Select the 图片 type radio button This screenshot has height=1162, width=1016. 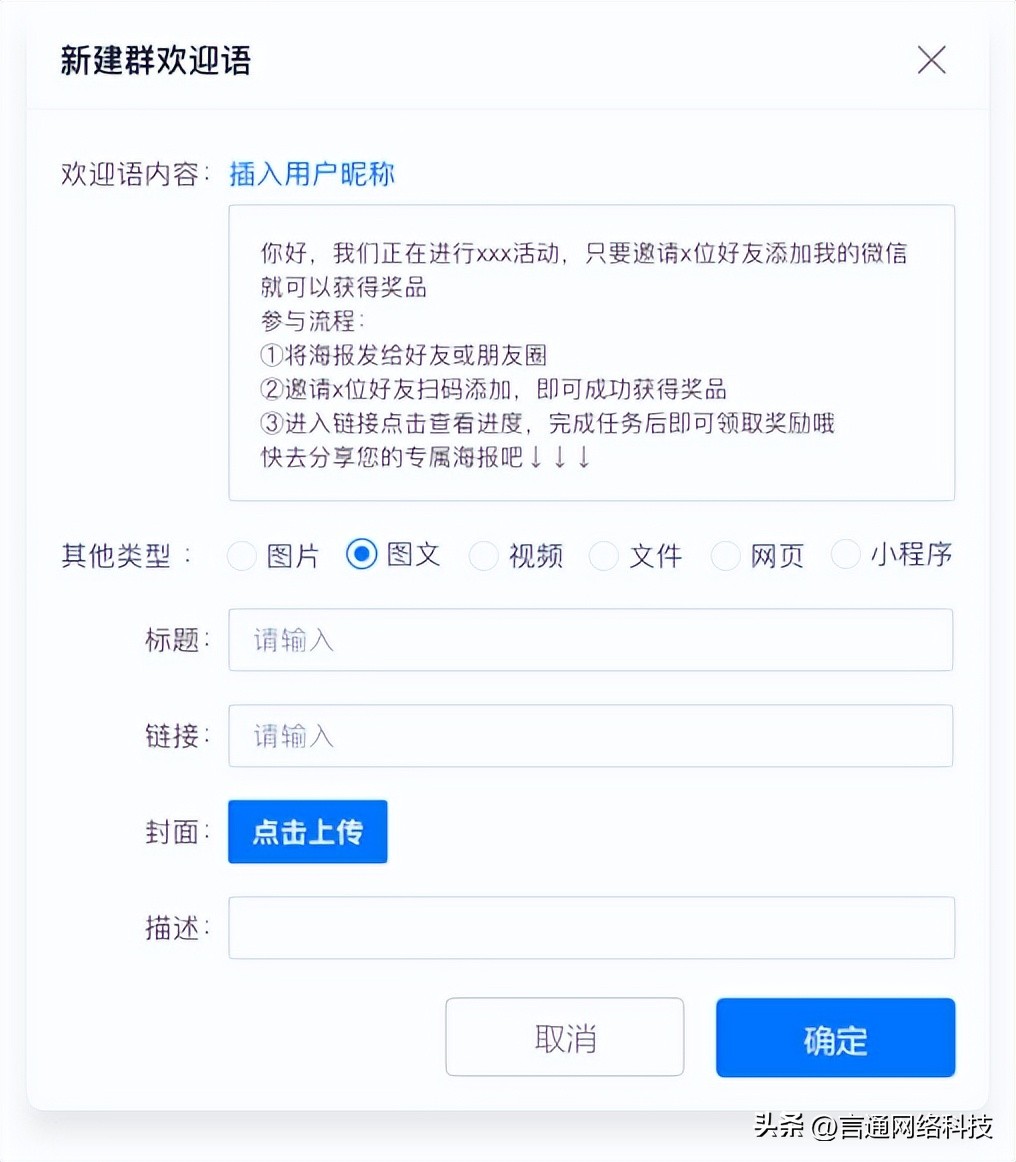click(241, 555)
